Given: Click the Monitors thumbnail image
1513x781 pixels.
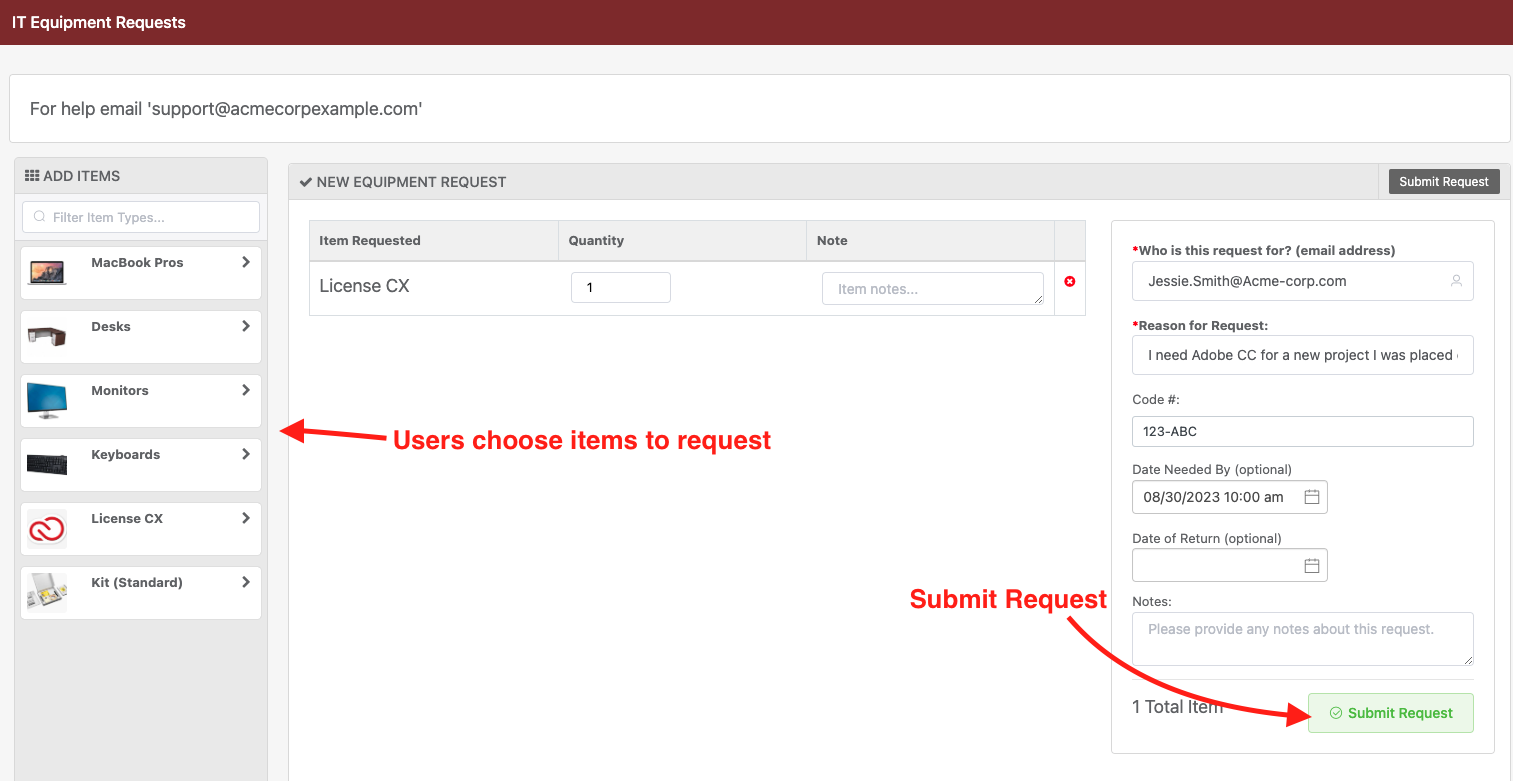Looking at the screenshot, I should (47, 400).
